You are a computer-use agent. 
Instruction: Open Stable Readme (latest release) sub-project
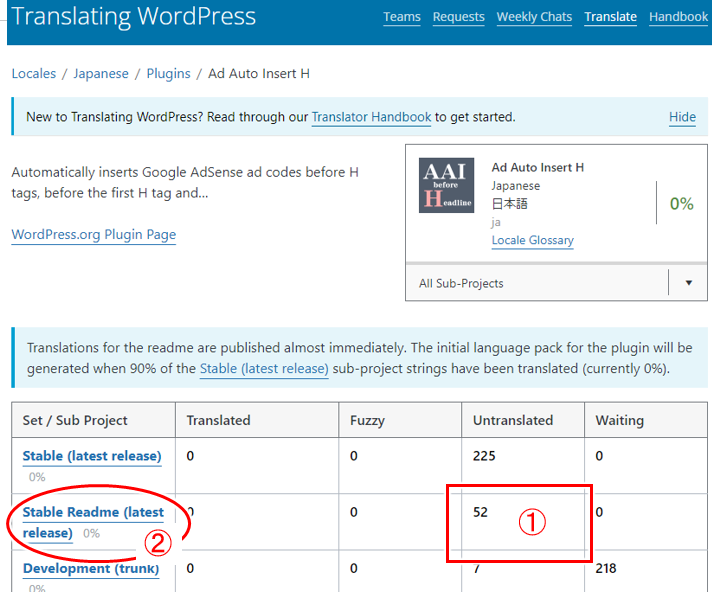point(93,522)
